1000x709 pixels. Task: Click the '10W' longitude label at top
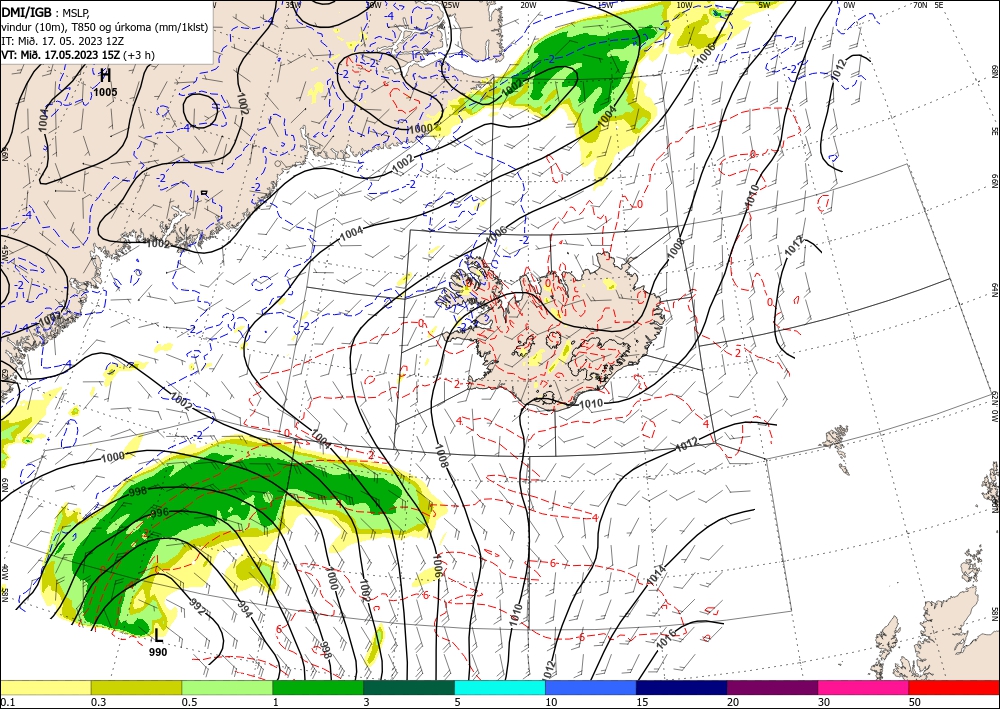coord(684,5)
